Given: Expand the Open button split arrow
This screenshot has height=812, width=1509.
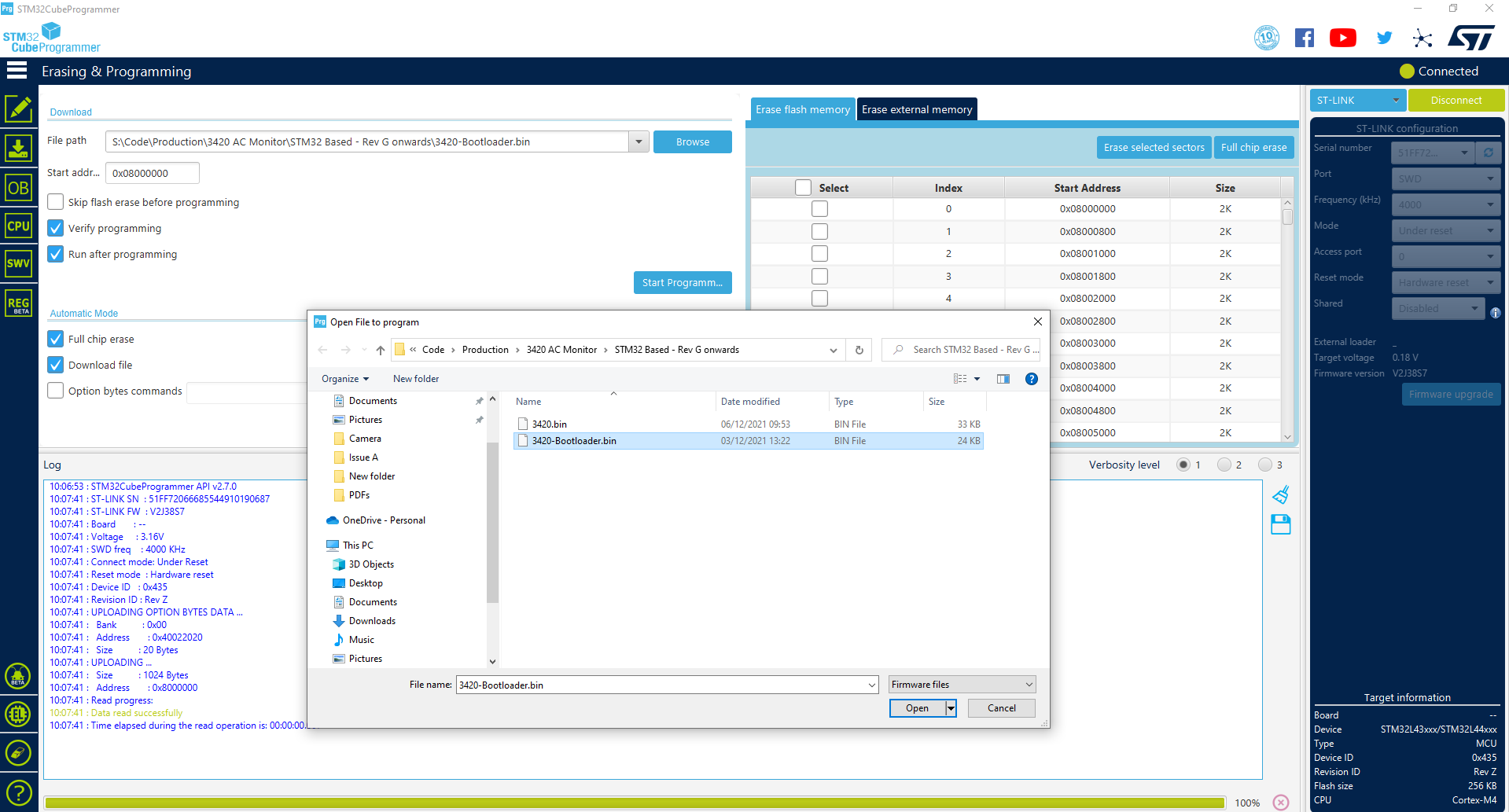Looking at the screenshot, I should coord(951,708).
